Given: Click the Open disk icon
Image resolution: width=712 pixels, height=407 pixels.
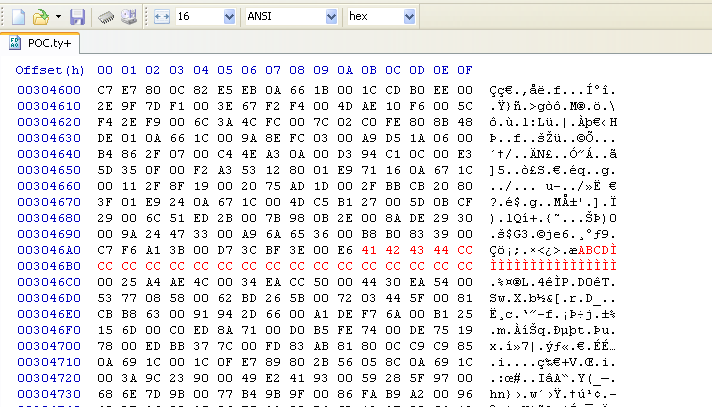Looking at the screenshot, I should click(129, 17).
